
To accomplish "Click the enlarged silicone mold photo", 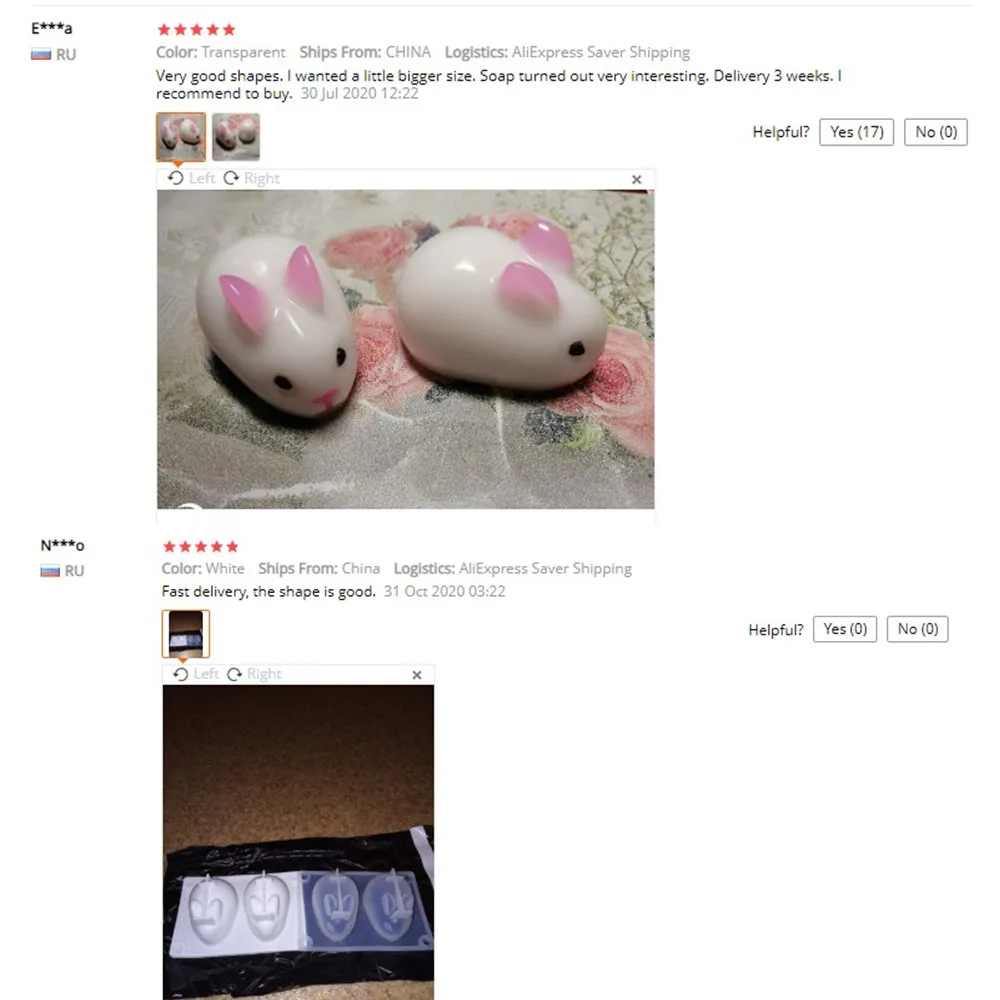I will (x=298, y=842).
